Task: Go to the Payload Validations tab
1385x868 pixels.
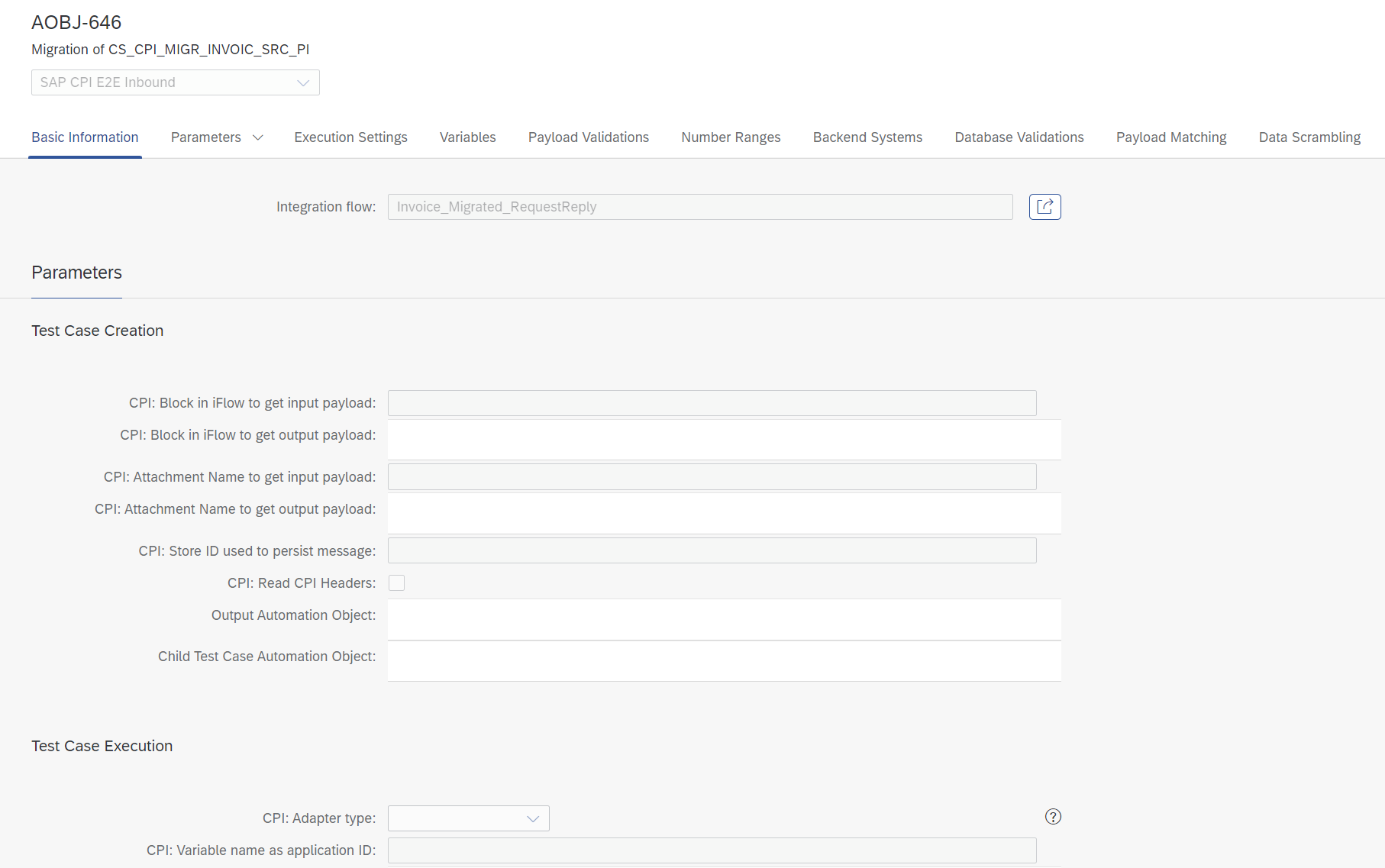Action: [588, 137]
